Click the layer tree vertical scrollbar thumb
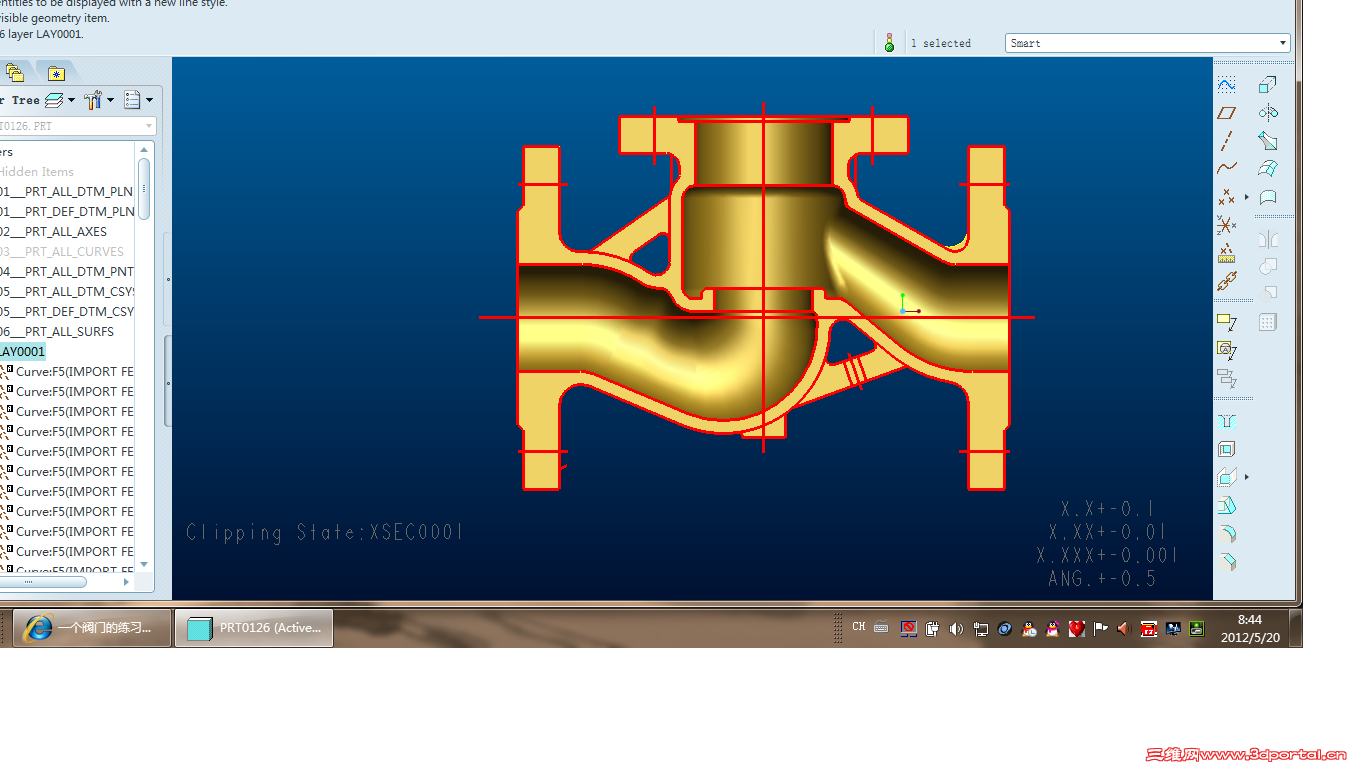Viewport: 1366px width, 768px height. tap(144, 188)
